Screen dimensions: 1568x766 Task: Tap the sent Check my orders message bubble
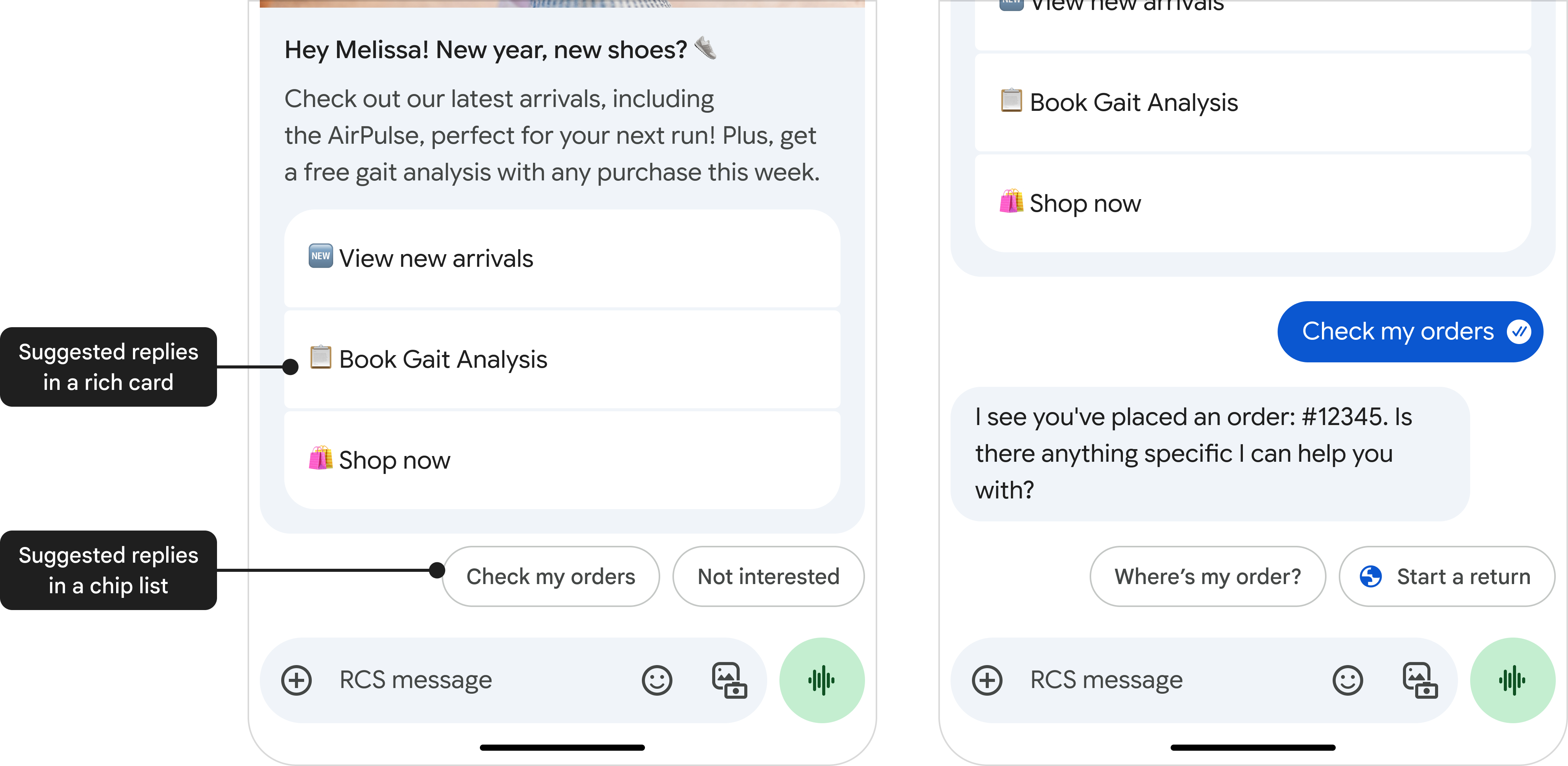[x=1409, y=331]
